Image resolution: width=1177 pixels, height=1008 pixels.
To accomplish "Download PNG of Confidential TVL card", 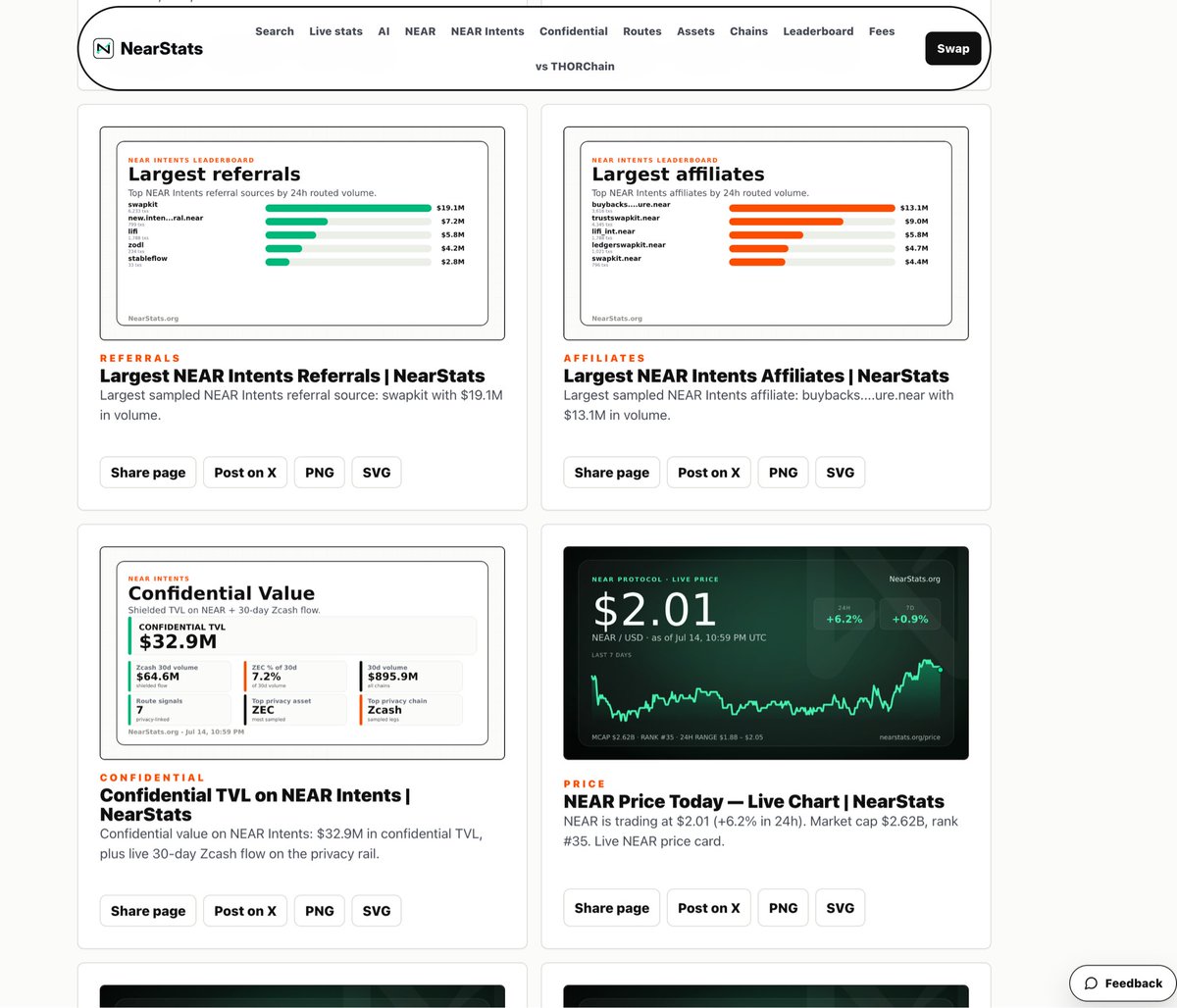I will 320,911.
